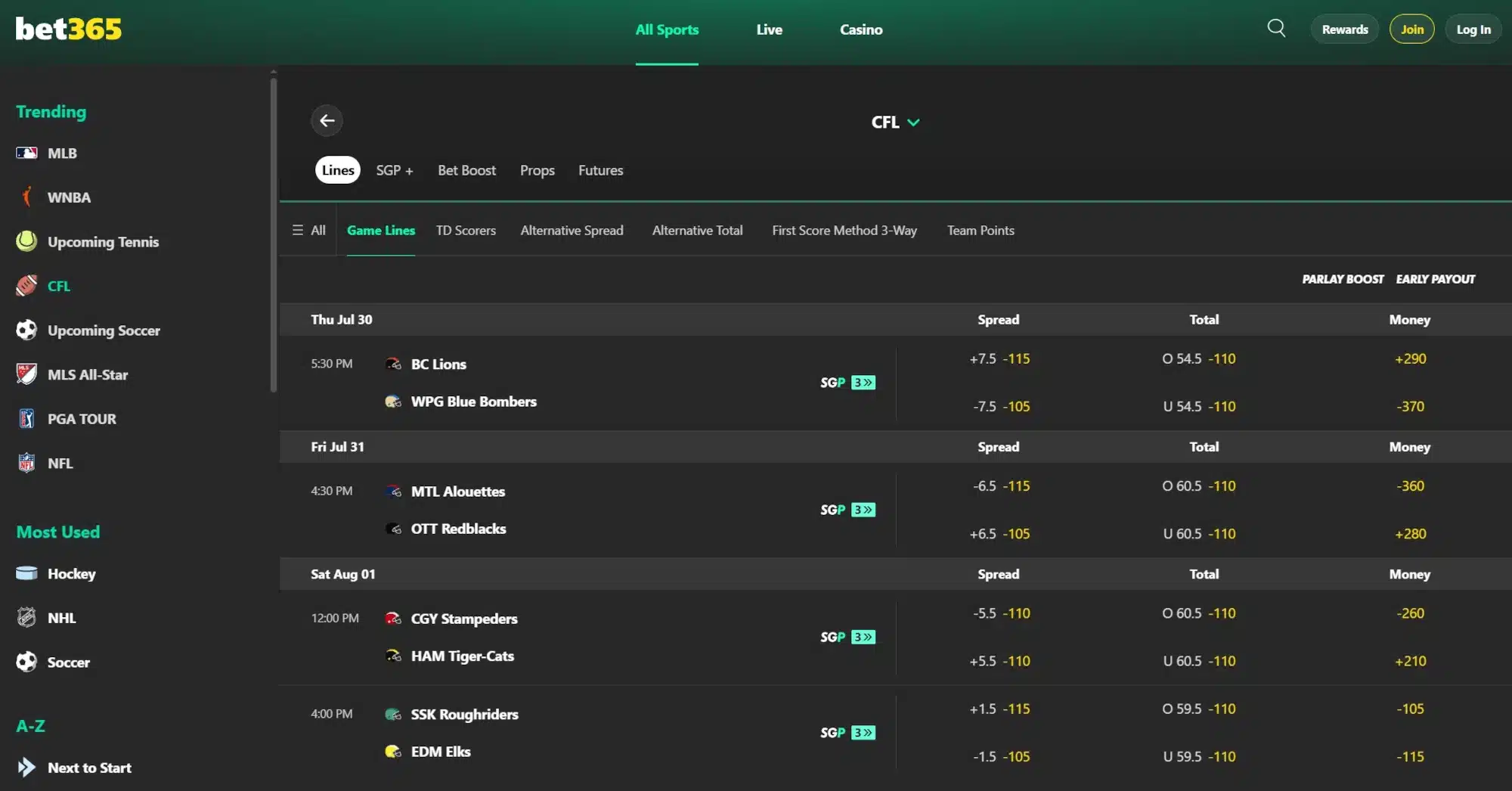Bet Under 59.5 in Roughriders game
Image resolution: width=1512 pixels, height=791 pixels.
pyautogui.click(x=1199, y=756)
